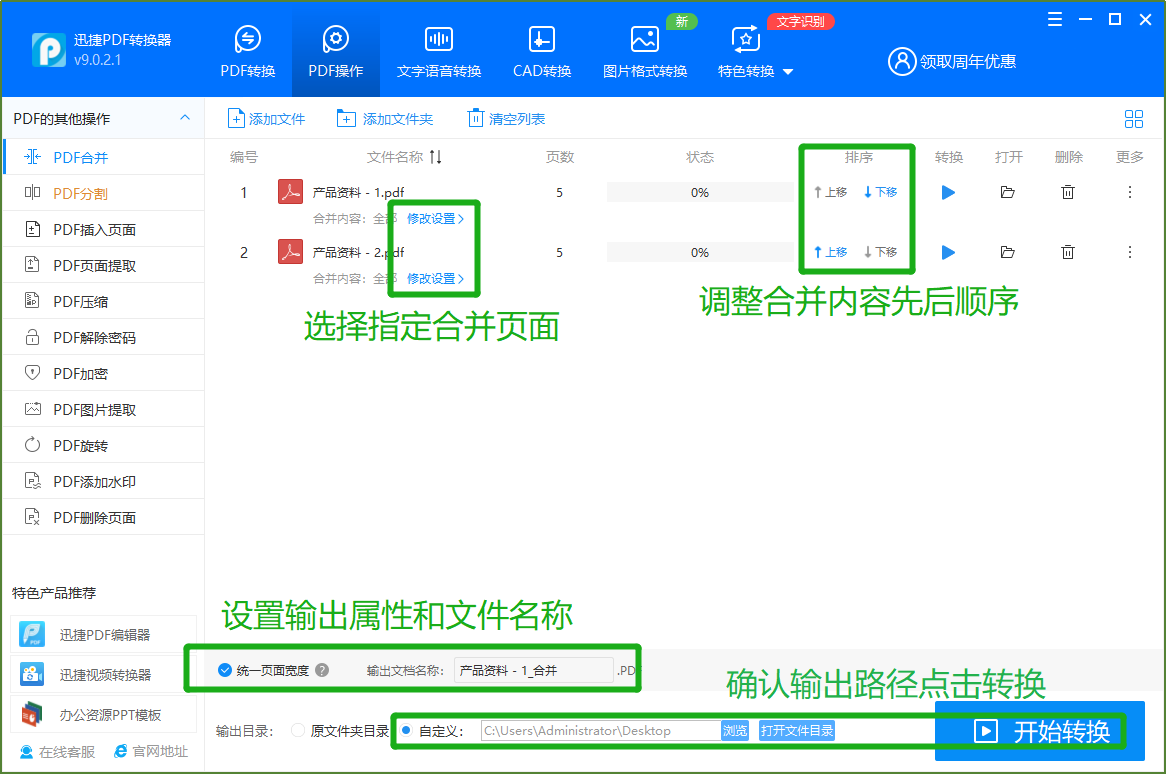
Task: Select PDF添加水印 in the sidebar
Action: click(x=94, y=482)
